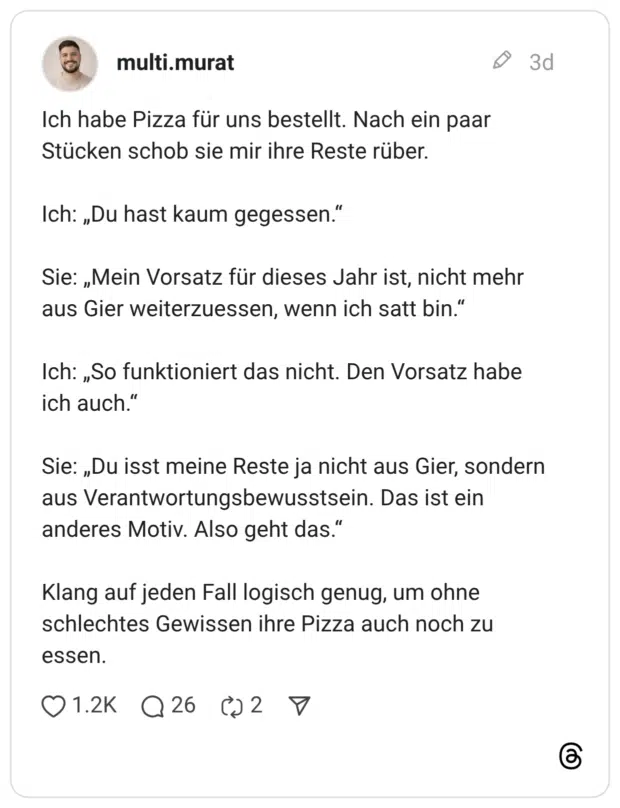Repost using the repost arrows icon
This screenshot has height=808, width=620.
[x=230, y=706]
